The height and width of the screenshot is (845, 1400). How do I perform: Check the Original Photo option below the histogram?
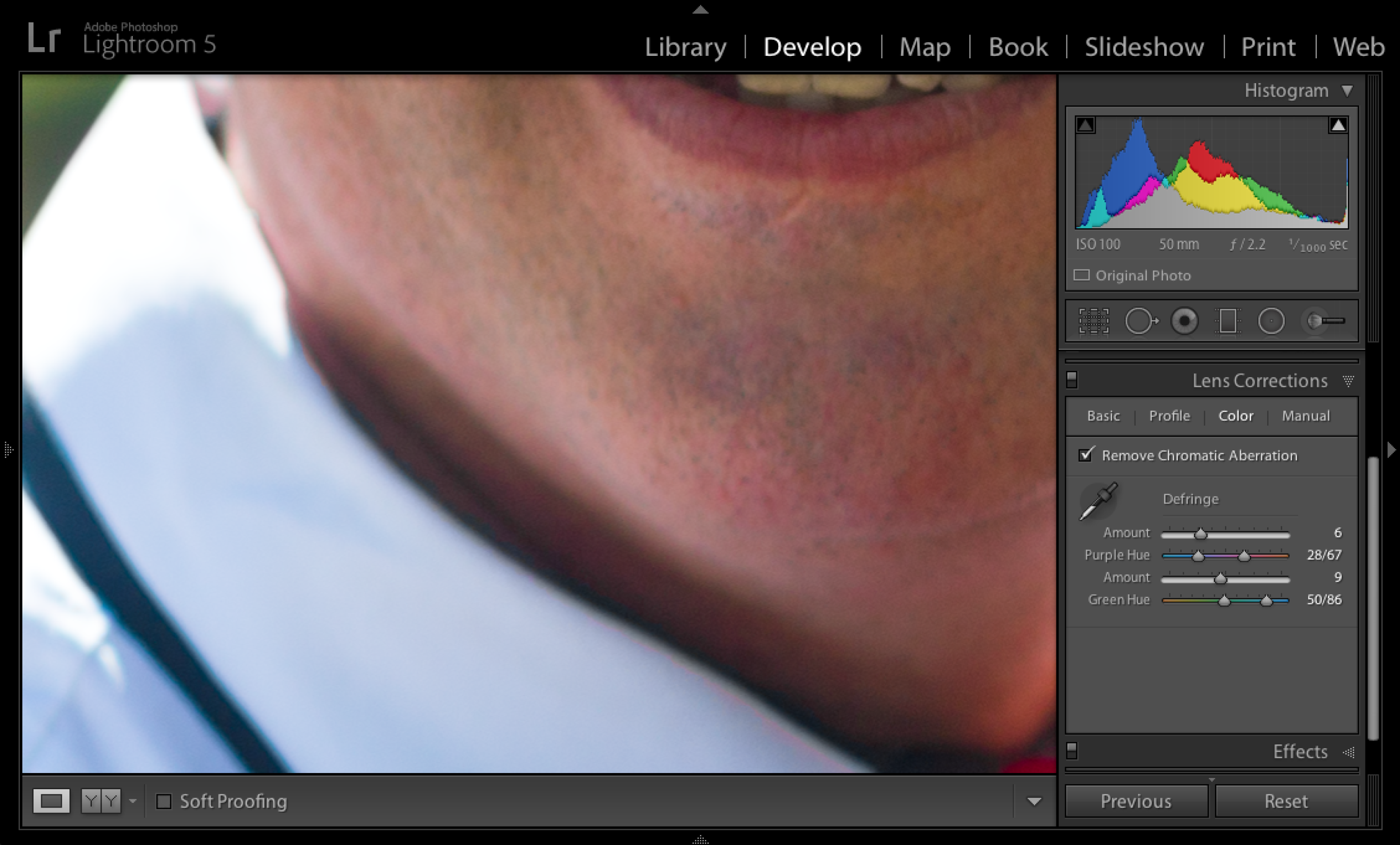coord(1081,275)
